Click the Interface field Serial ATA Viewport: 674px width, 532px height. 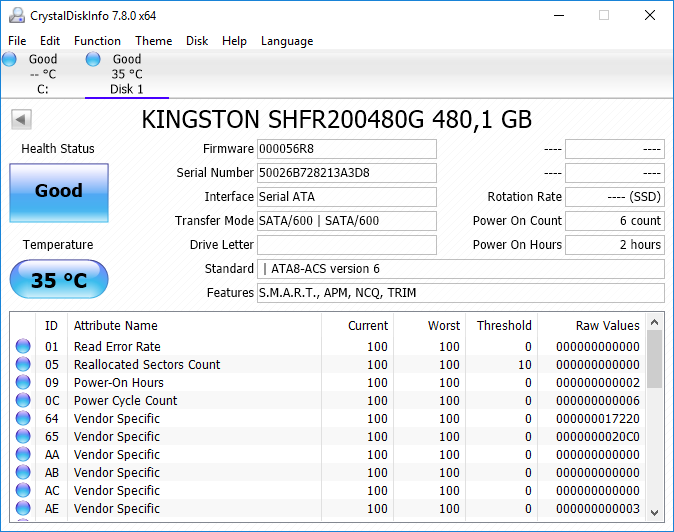coord(347,197)
